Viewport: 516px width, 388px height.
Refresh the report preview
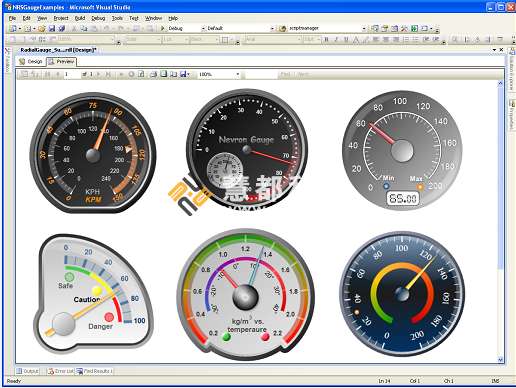pyautogui.click(x=141, y=74)
